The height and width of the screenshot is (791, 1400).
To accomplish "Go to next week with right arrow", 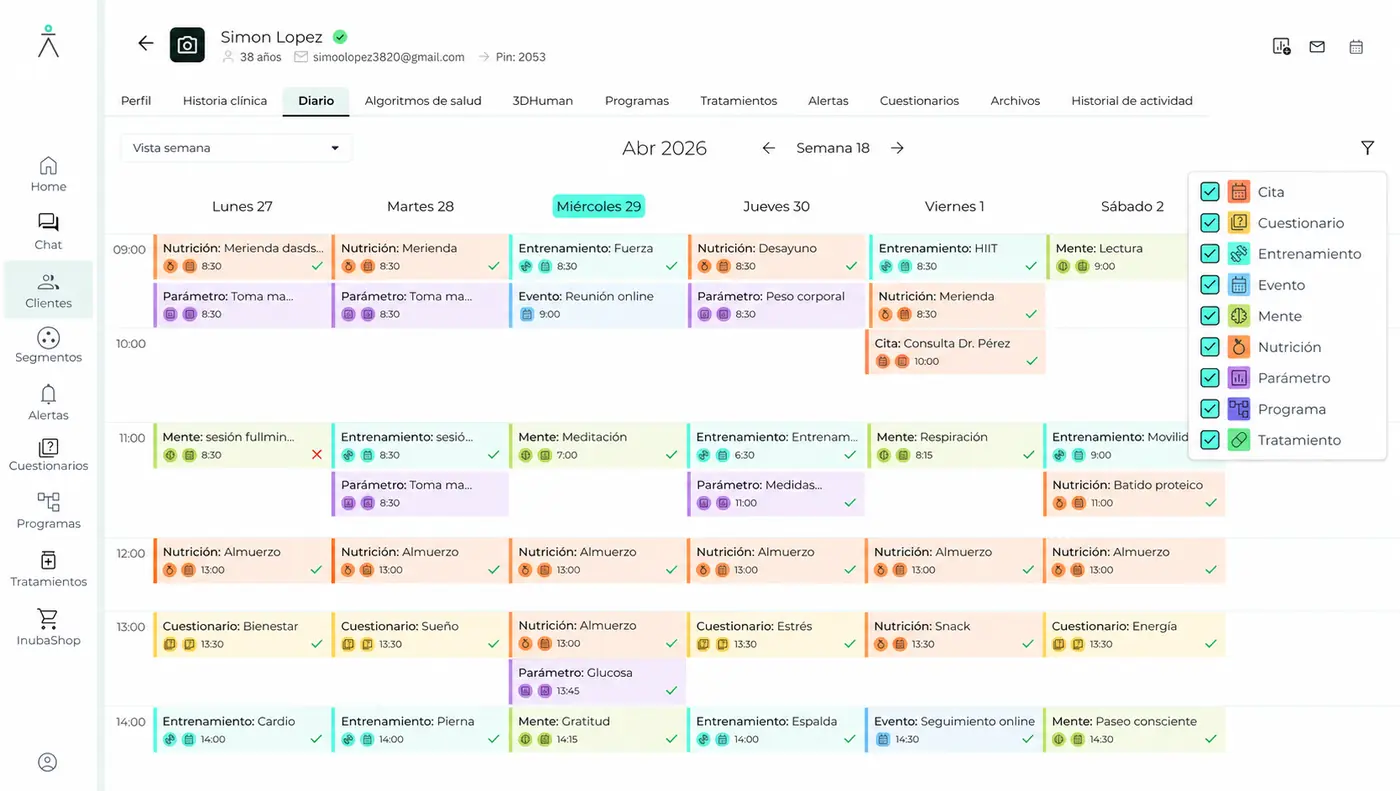I will point(897,148).
